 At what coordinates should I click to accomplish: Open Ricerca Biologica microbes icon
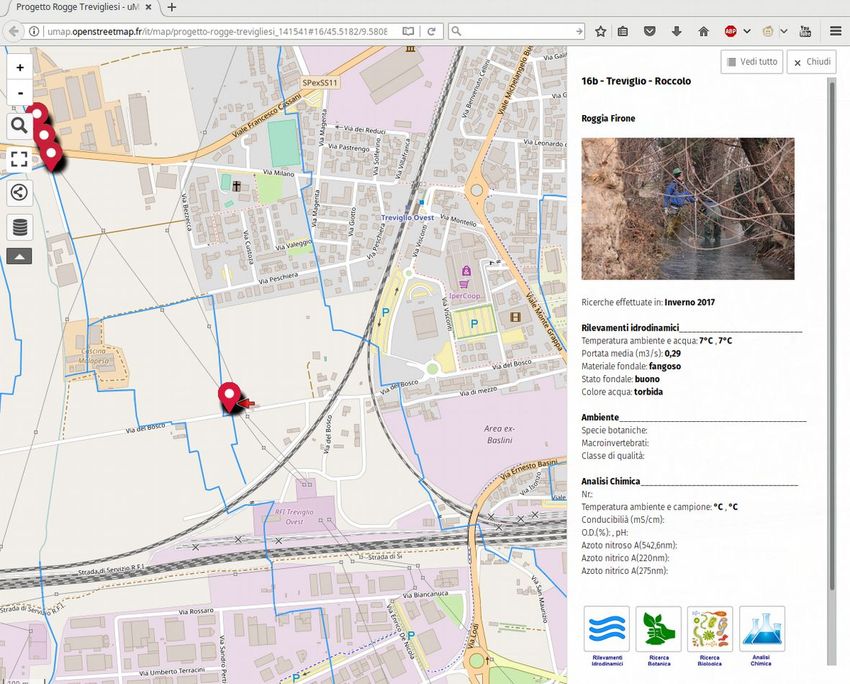point(710,630)
